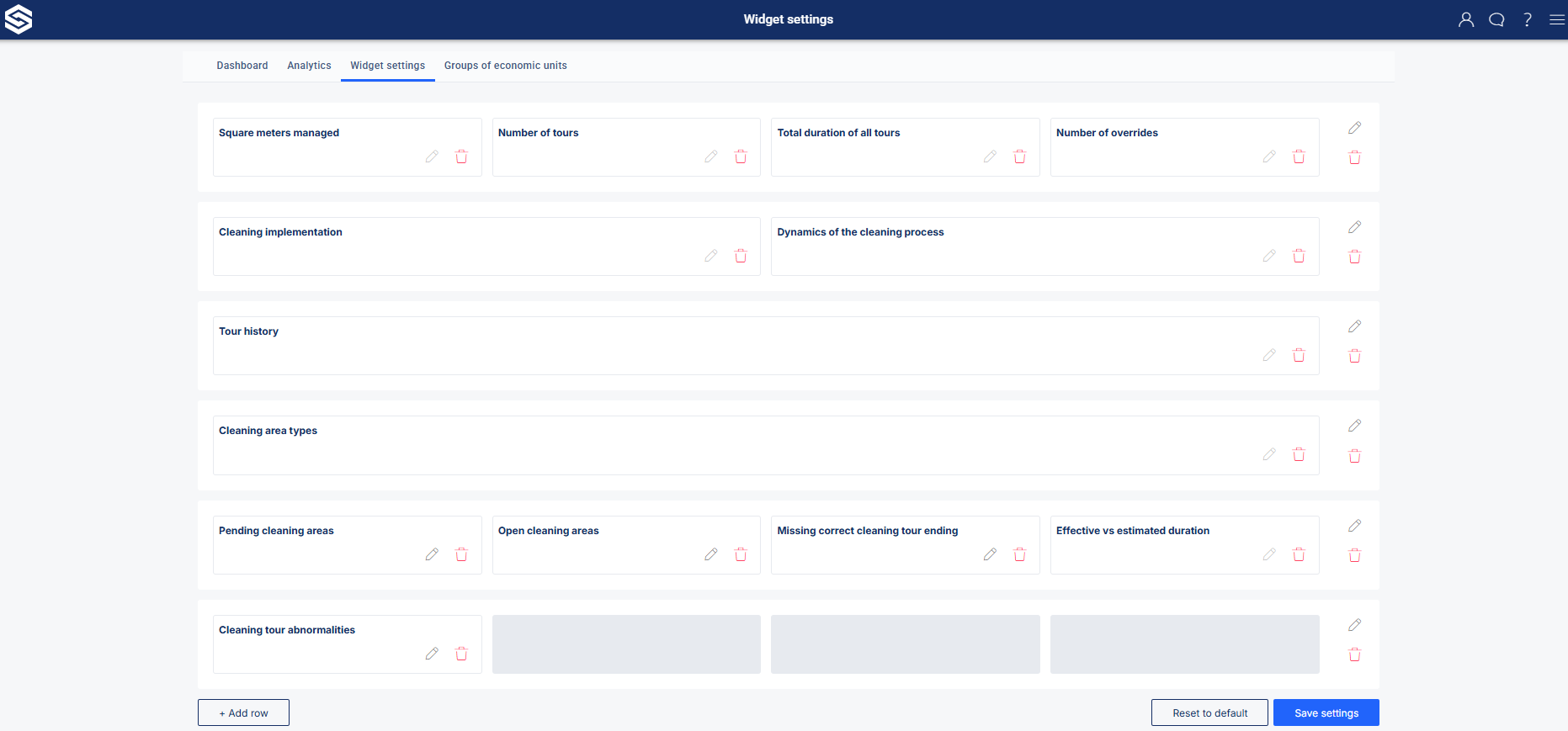Edit the Missing correct cleaning tour ending widget

(990, 554)
